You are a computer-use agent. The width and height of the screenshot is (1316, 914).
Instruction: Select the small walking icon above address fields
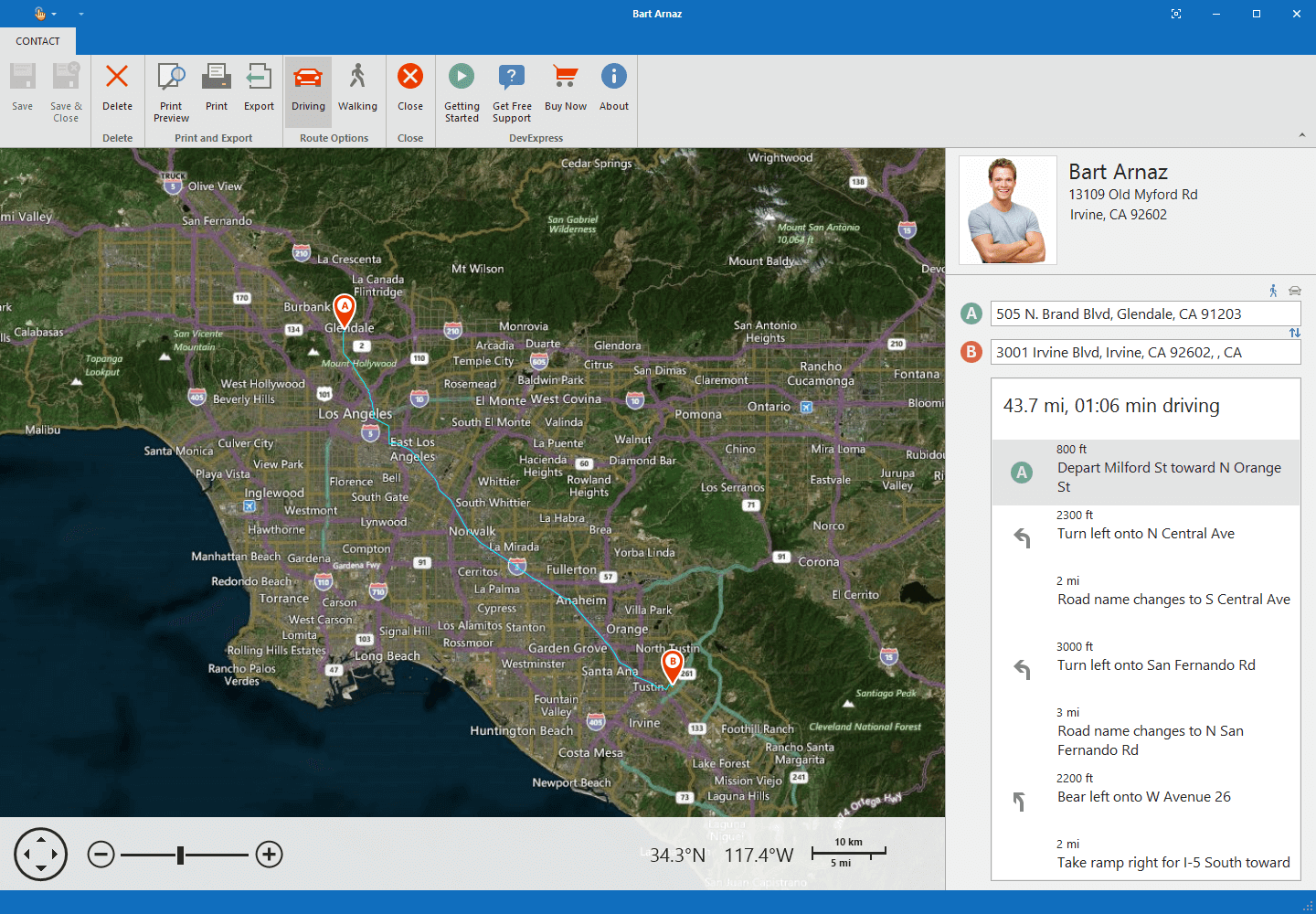(1273, 291)
